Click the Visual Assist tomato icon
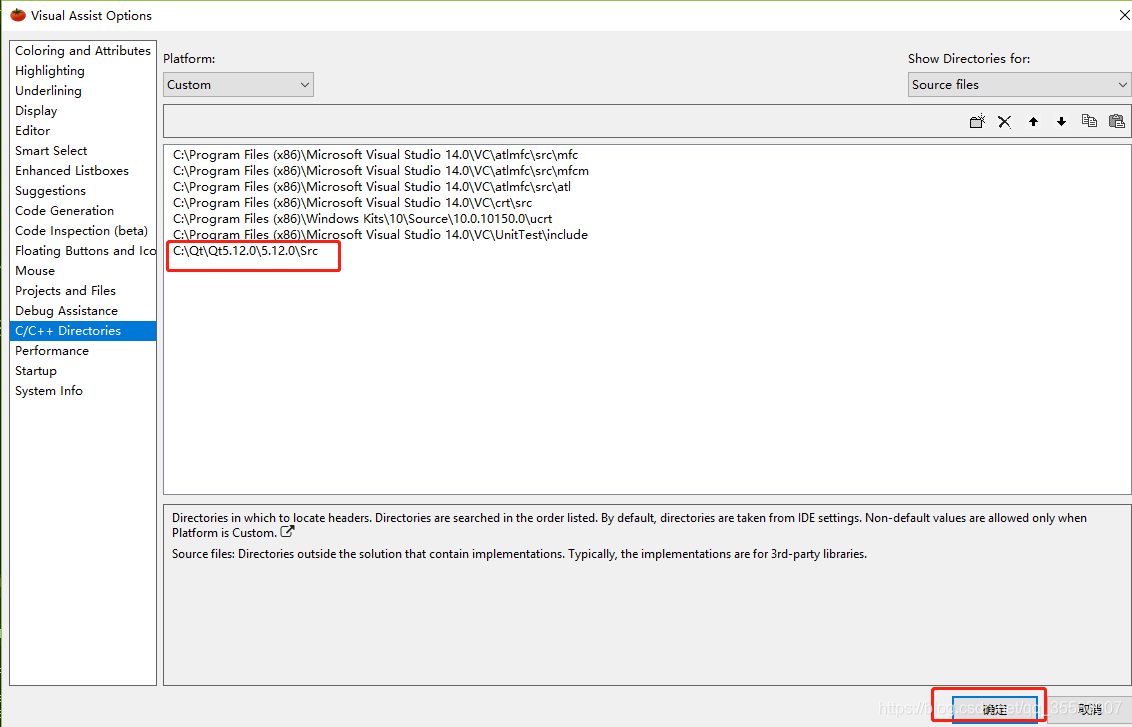 coord(18,14)
